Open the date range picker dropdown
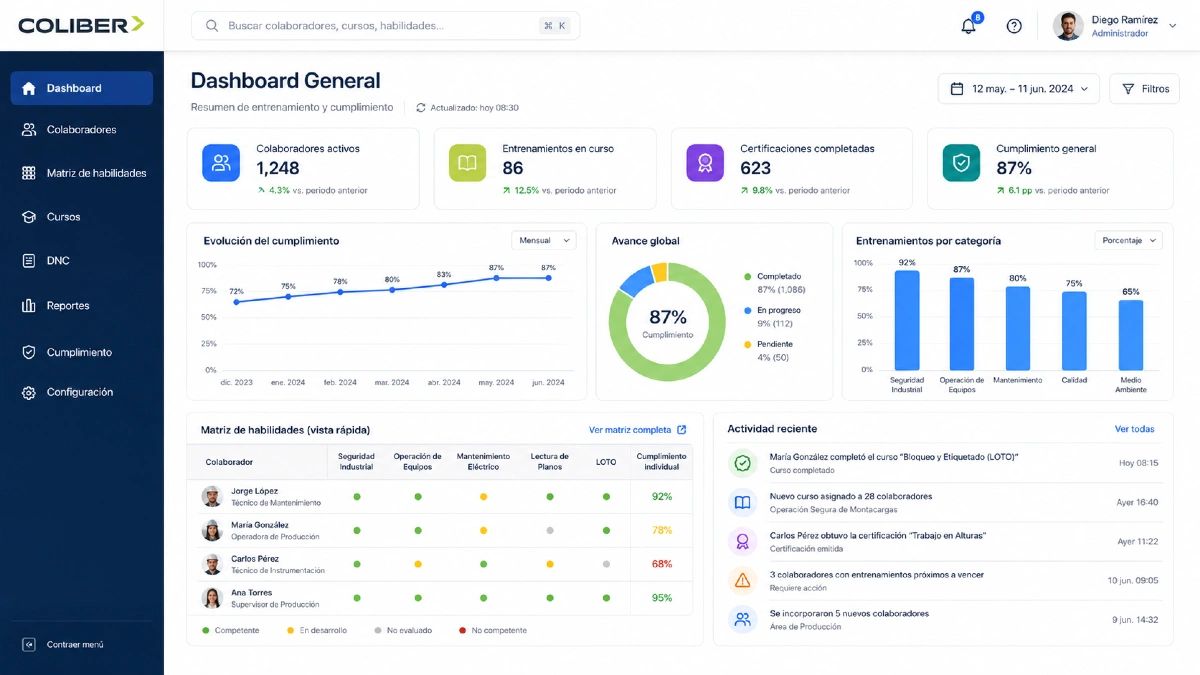The image size is (1200, 675). (1019, 89)
